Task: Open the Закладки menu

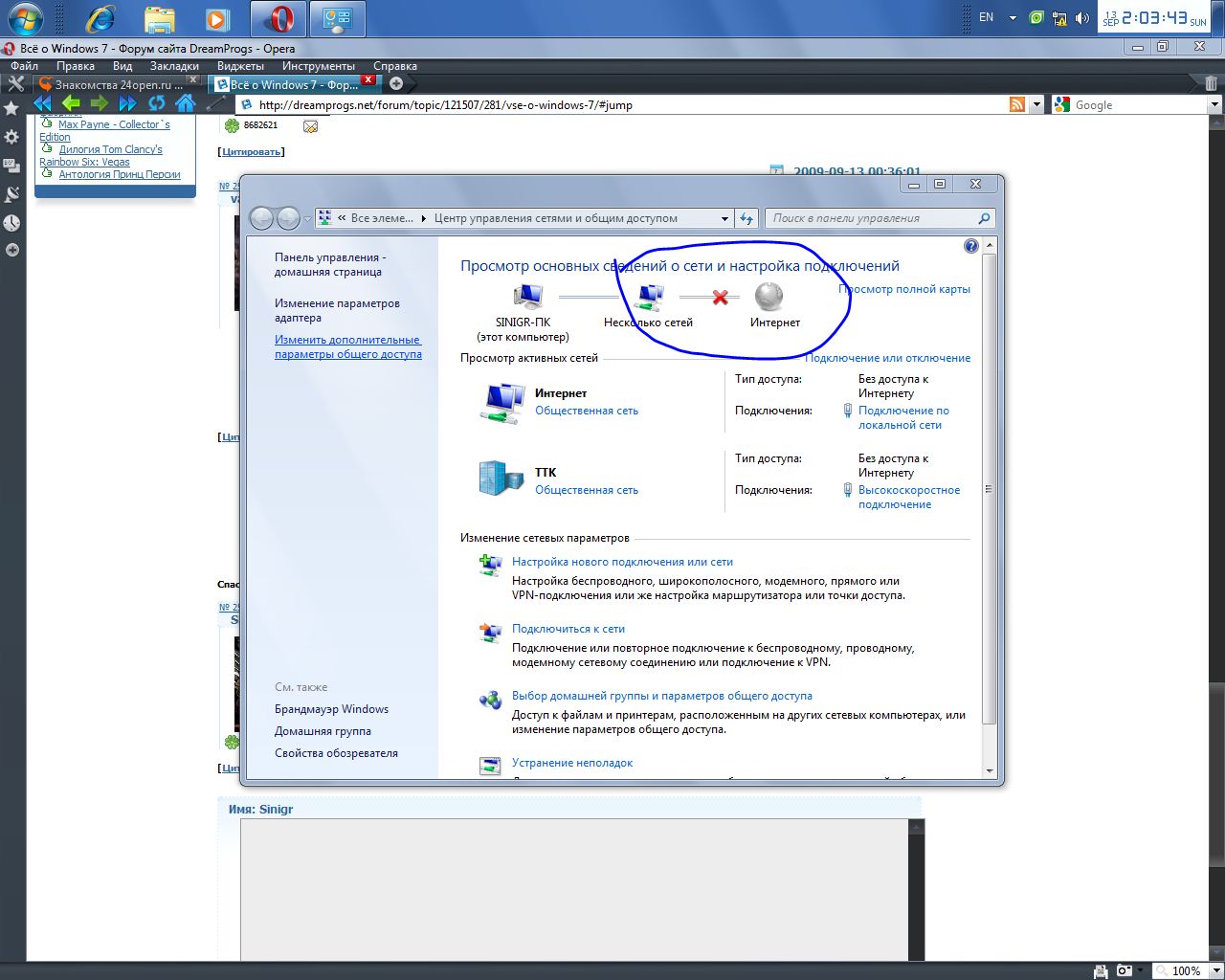Action: click(x=175, y=66)
